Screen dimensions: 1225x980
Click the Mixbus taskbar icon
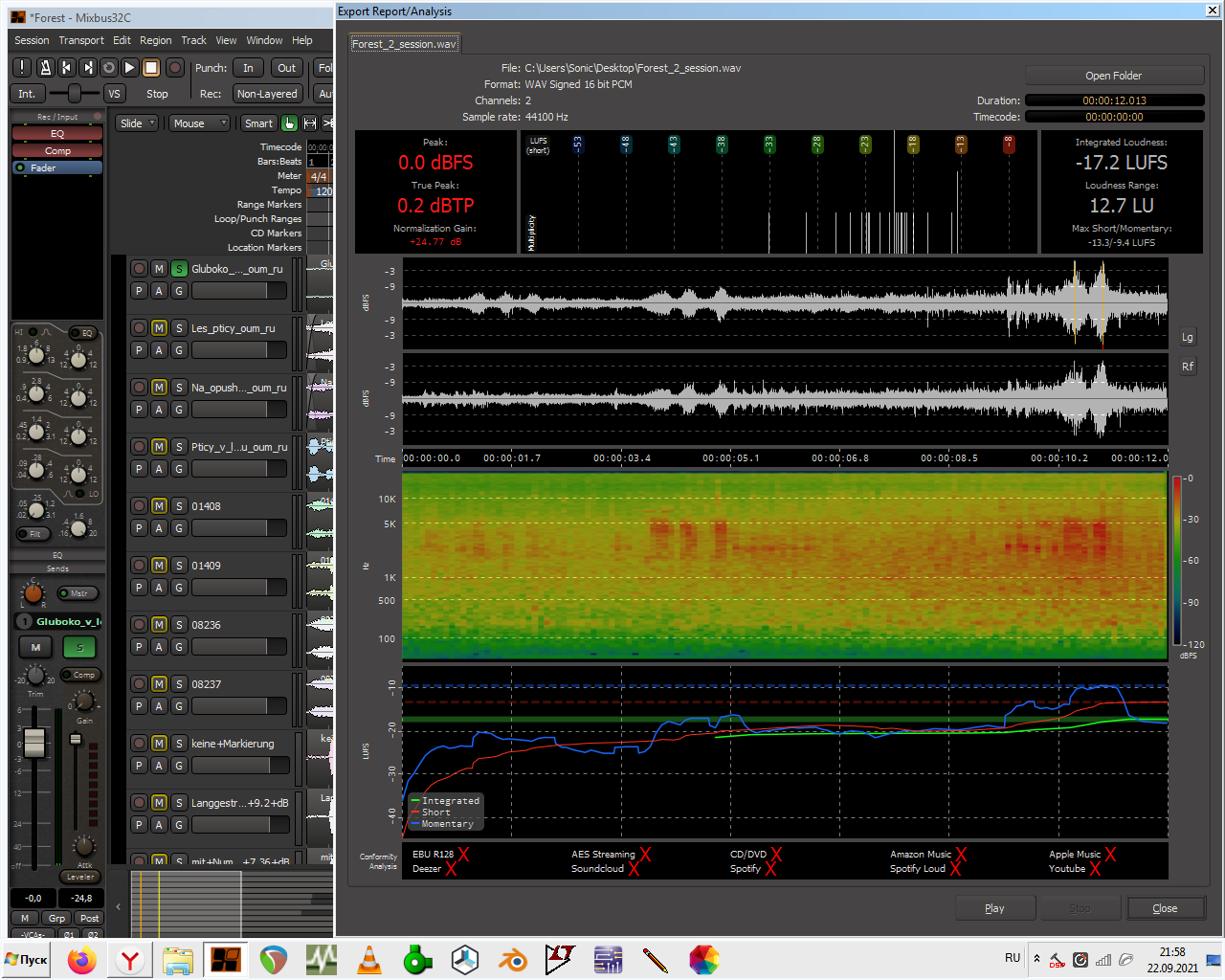226,960
